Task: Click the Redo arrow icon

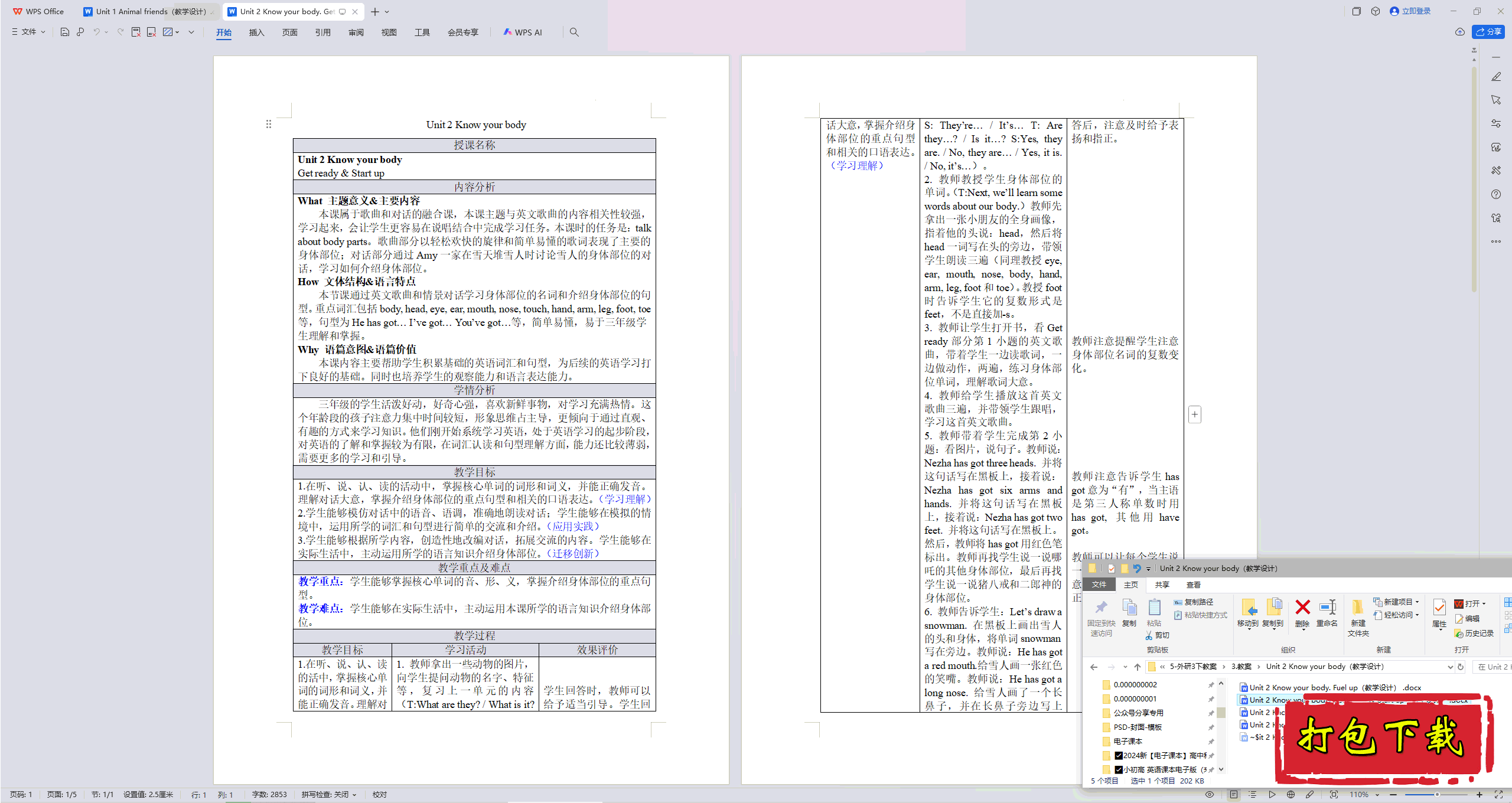Action: coord(120,32)
